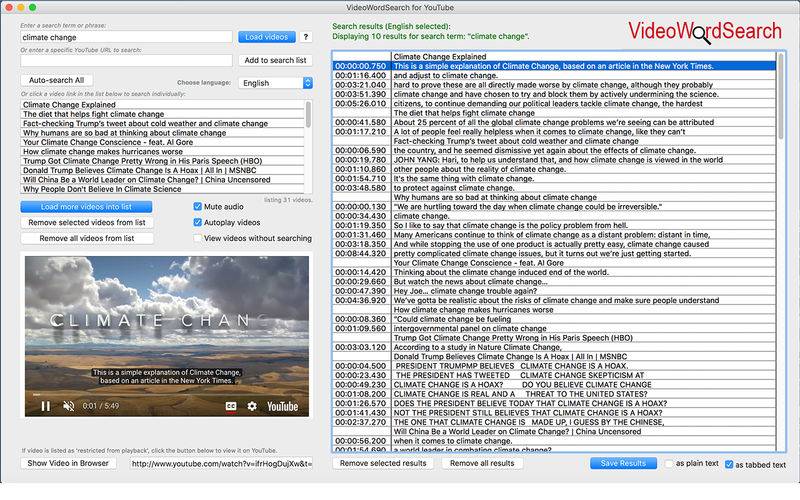Image resolution: width=800 pixels, height=500 pixels.
Task: Open the question mark help button
Action: coord(306,37)
